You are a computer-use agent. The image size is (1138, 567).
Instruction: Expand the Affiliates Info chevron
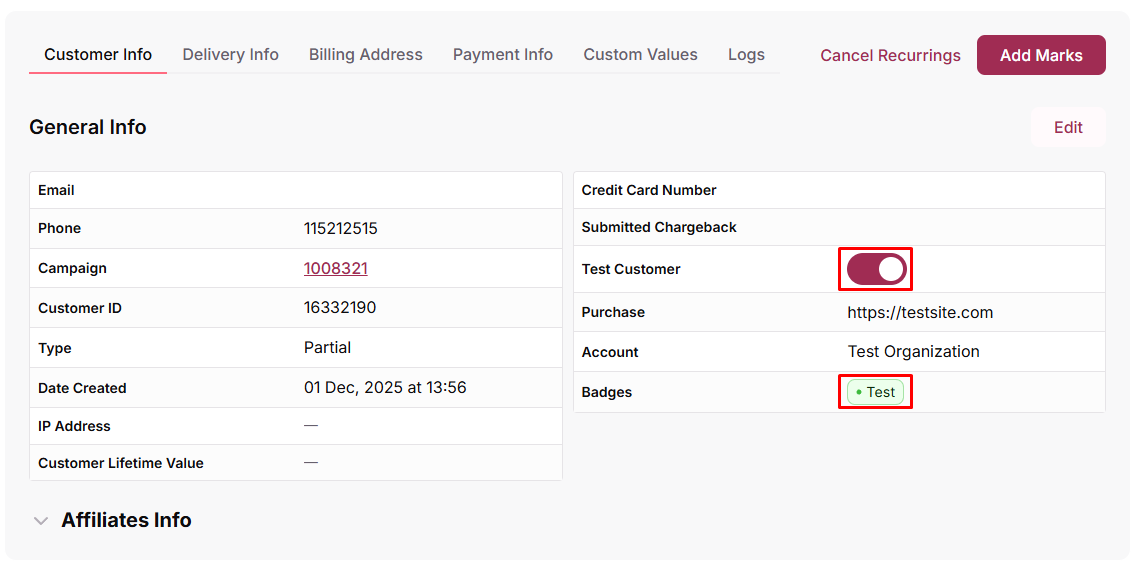click(41, 521)
